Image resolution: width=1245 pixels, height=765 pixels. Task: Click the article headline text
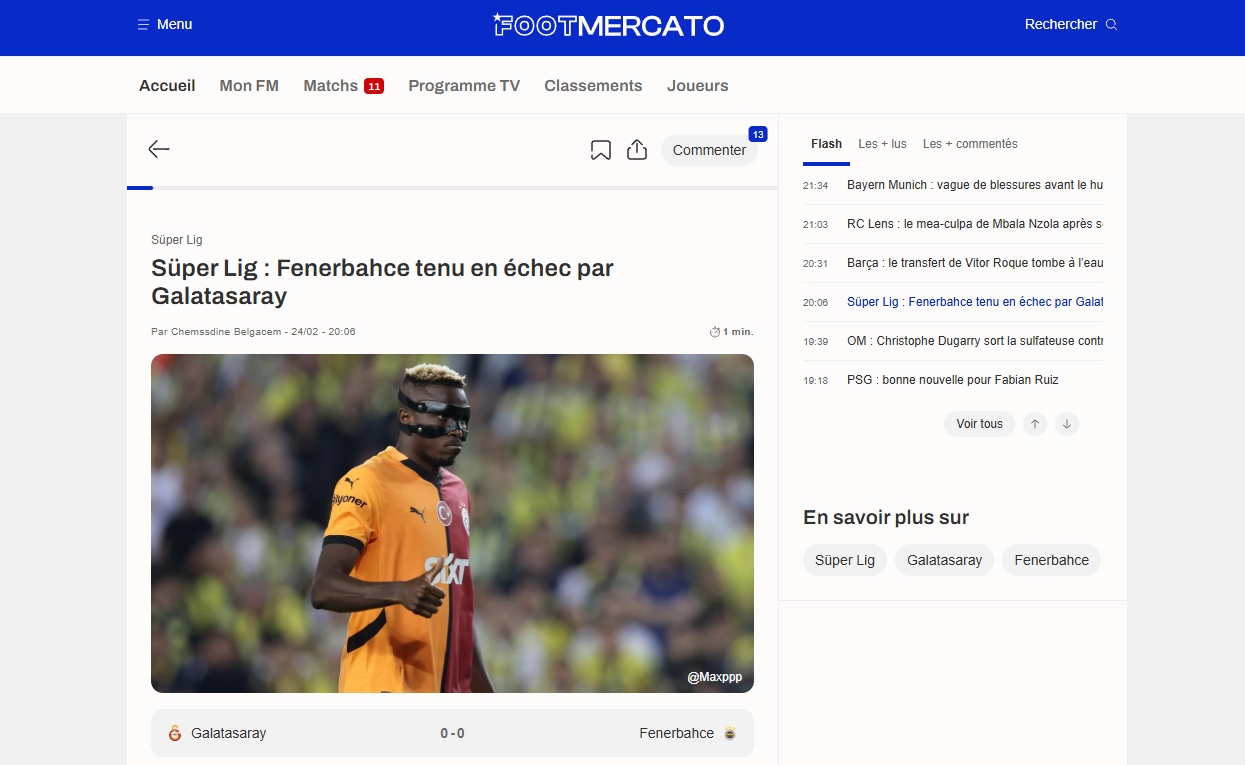click(x=382, y=282)
